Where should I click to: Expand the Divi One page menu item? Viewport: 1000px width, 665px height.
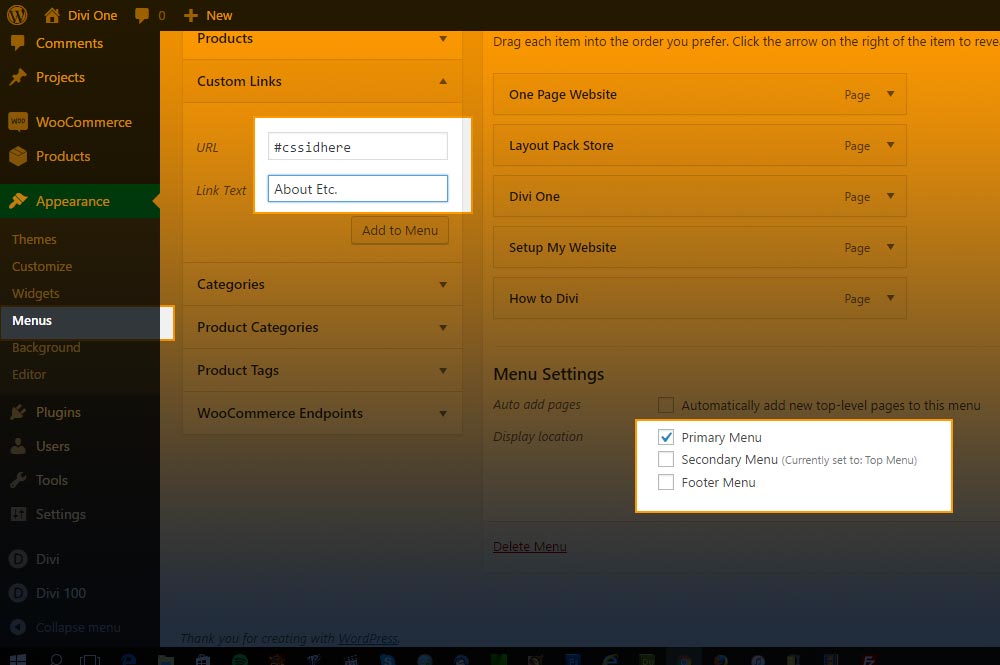(890, 196)
